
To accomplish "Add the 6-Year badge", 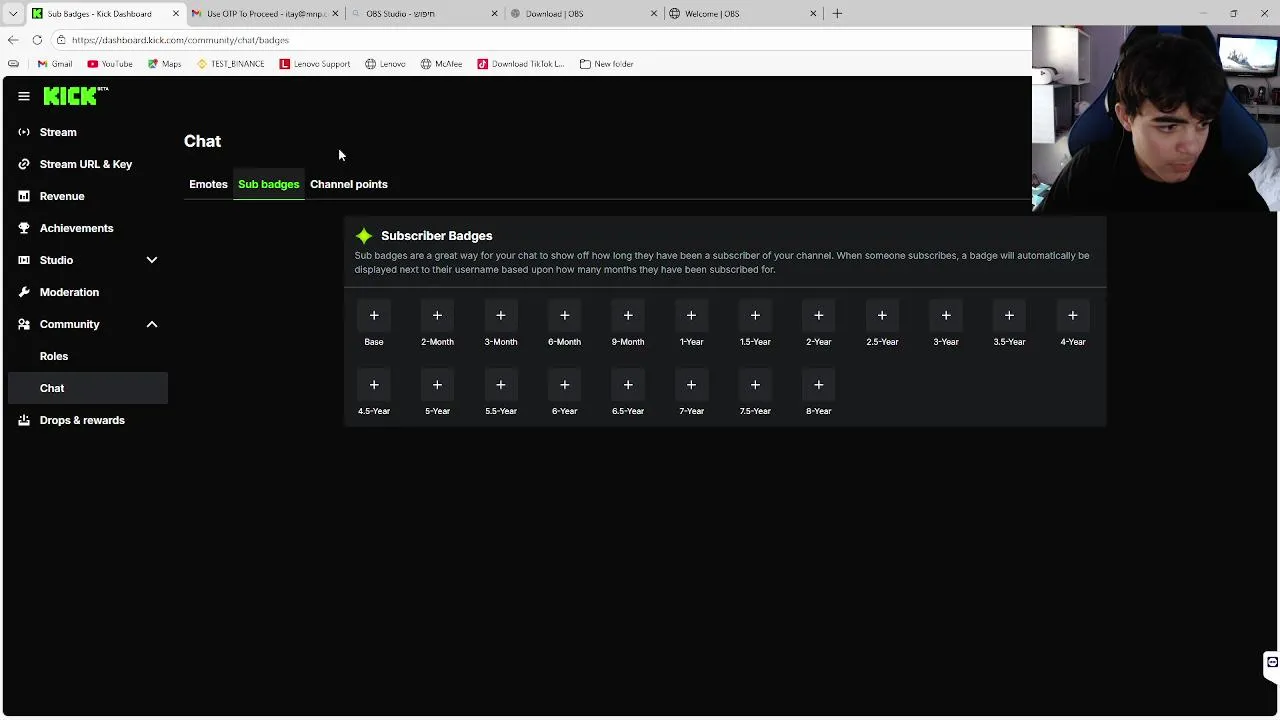I will (564, 385).
